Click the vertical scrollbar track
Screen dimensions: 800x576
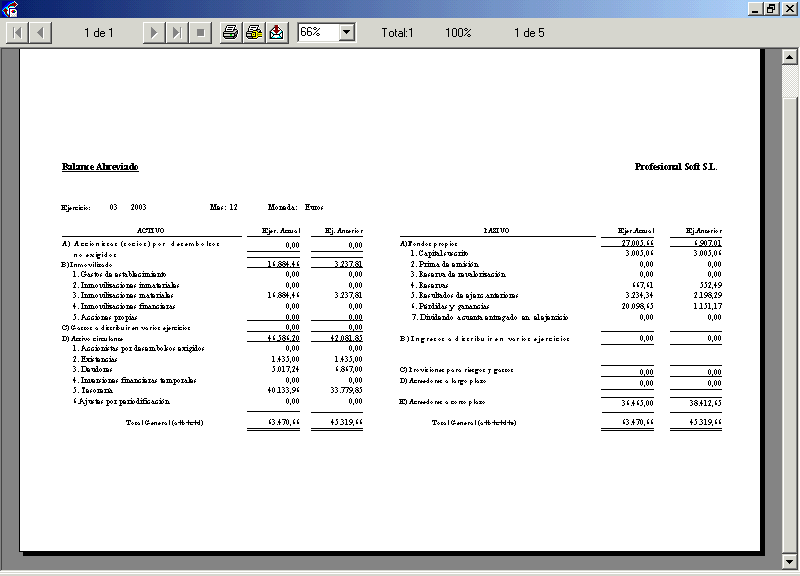coord(789,300)
